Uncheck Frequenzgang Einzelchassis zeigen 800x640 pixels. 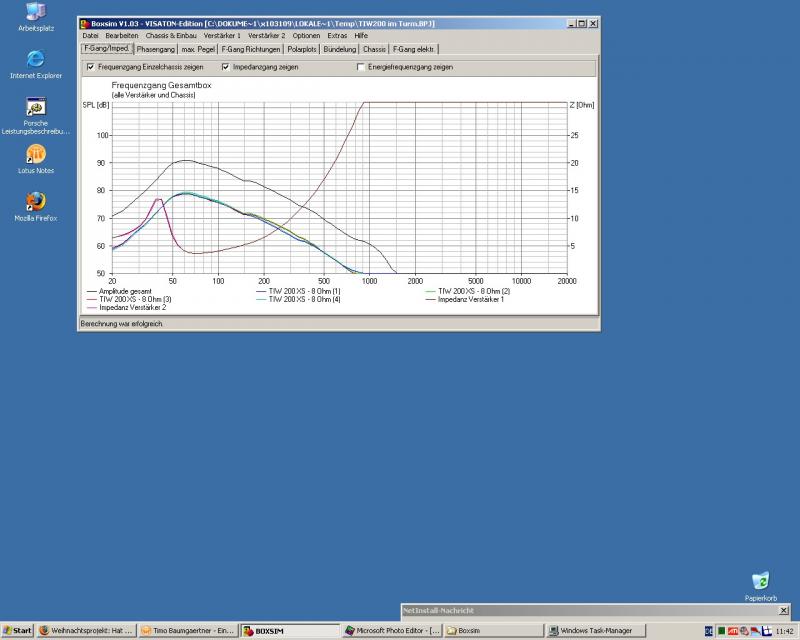coord(91,67)
